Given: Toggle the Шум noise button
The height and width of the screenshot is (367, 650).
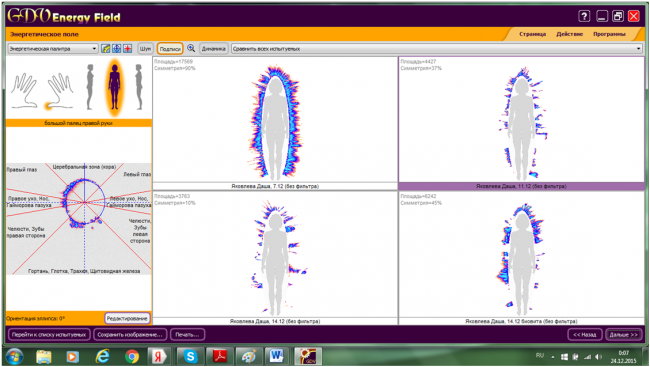Looking at the screenshot, I should (x=145, y=49).
